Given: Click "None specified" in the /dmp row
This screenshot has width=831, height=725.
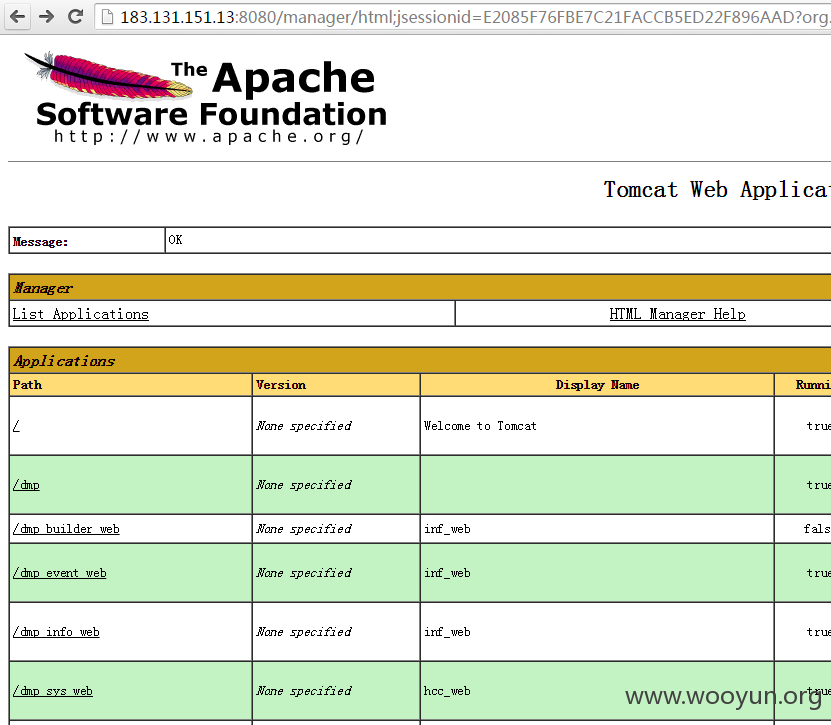Looking at the screenshot, I should pyautogui.click(x=304, y=485).
